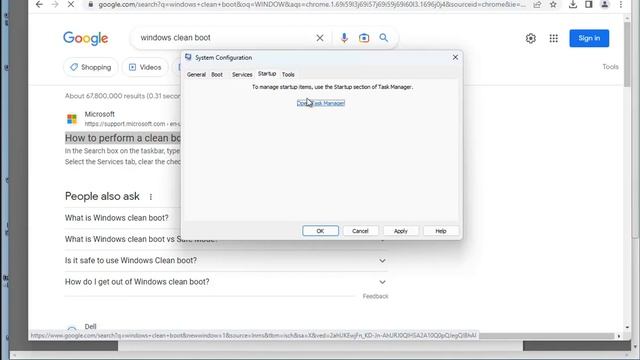
Task: Click the page vertical scrollbar thumb
Action: [627, 54]
